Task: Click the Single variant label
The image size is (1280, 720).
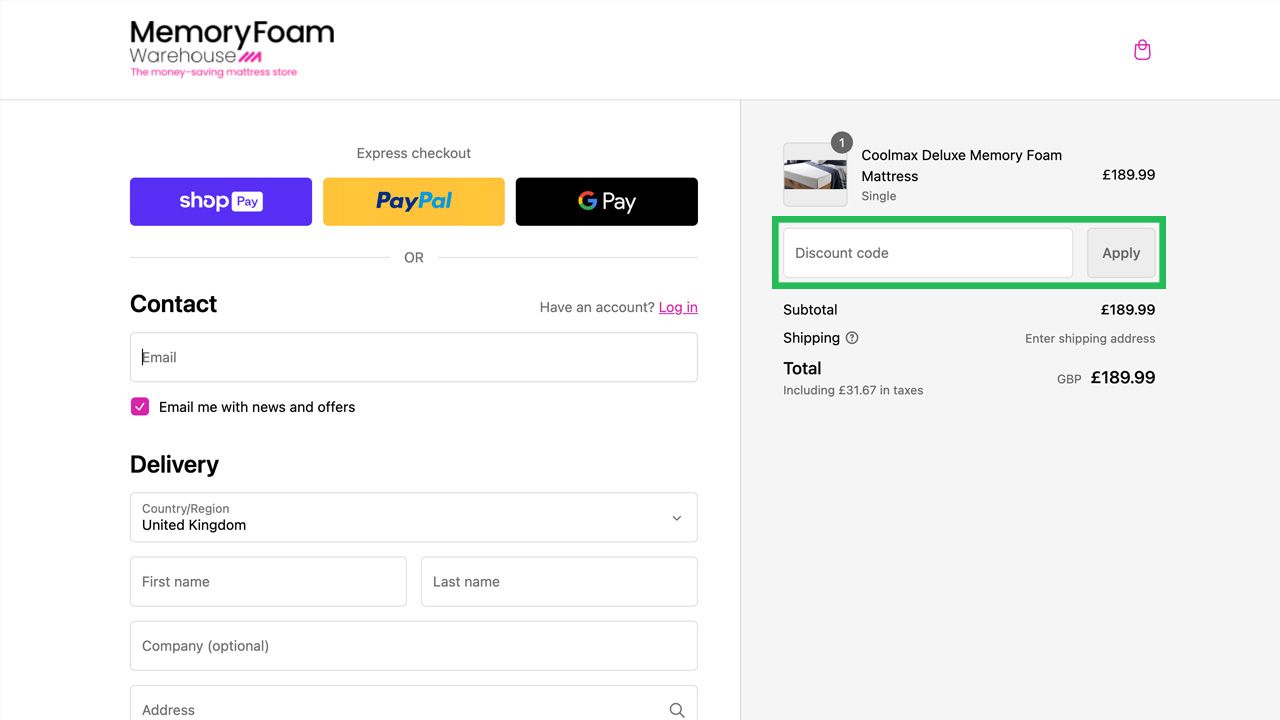Action: pos(879,196)
